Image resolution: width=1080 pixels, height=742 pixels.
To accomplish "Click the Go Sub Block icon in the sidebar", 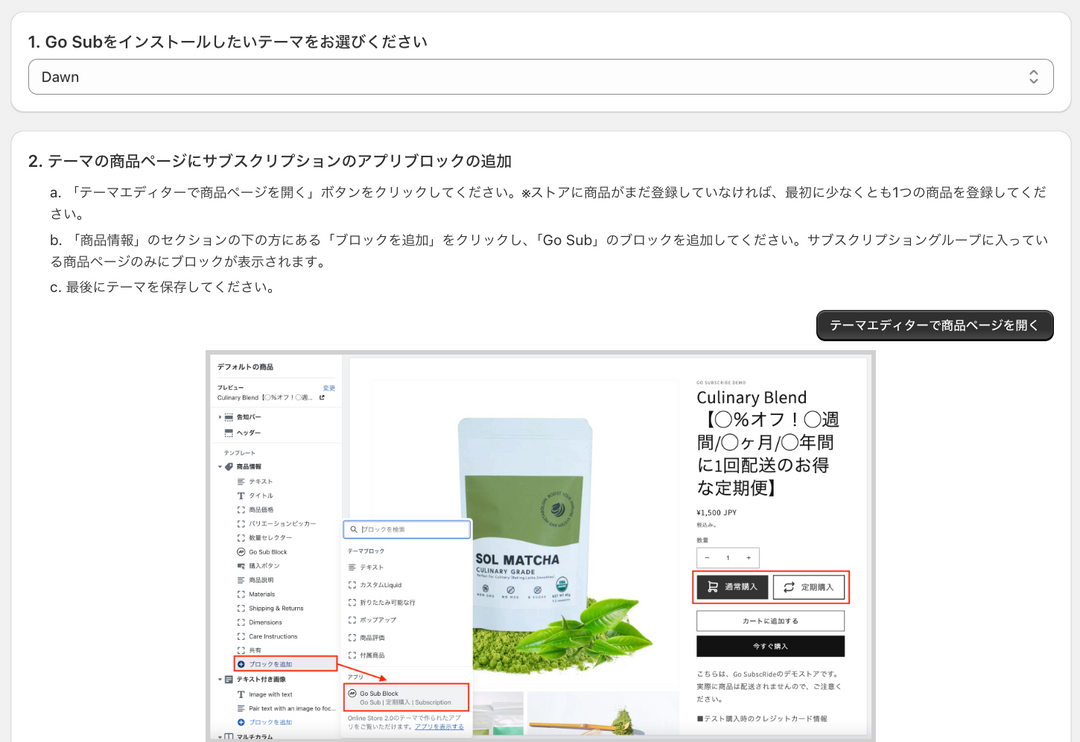I will click(x=241, y=552).
